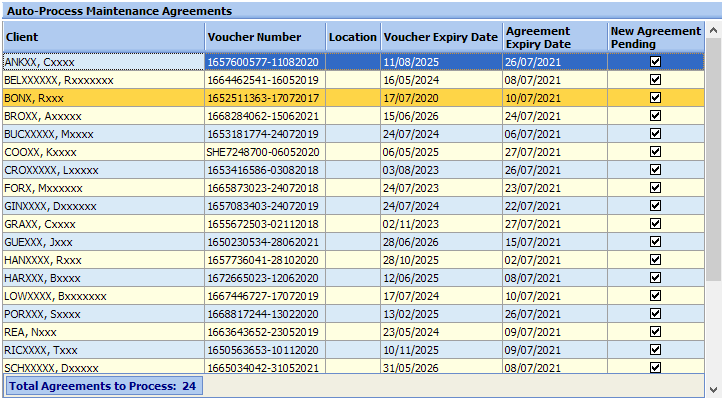Uncheck pending box for REA, Nxxx

pyautogui.click(x=655, y=332)
